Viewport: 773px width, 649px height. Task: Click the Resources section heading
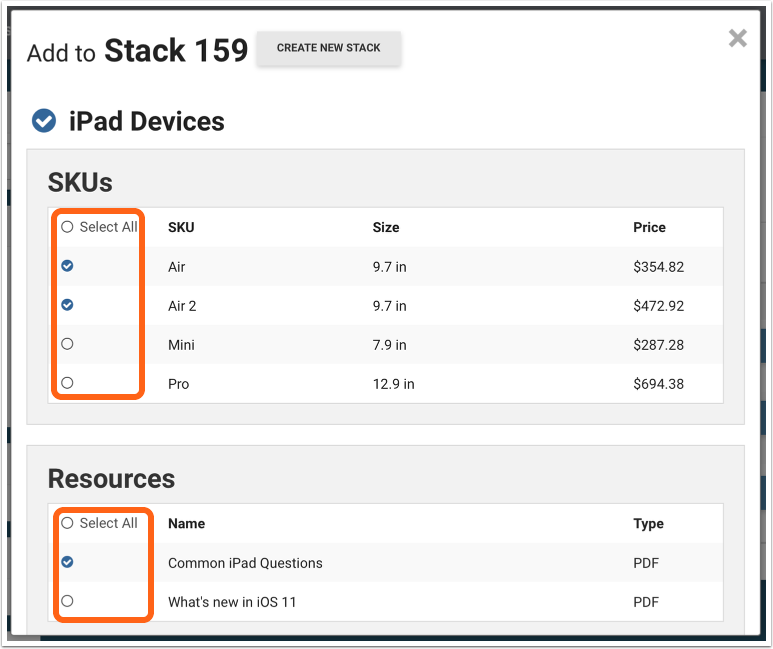point(111,478)
